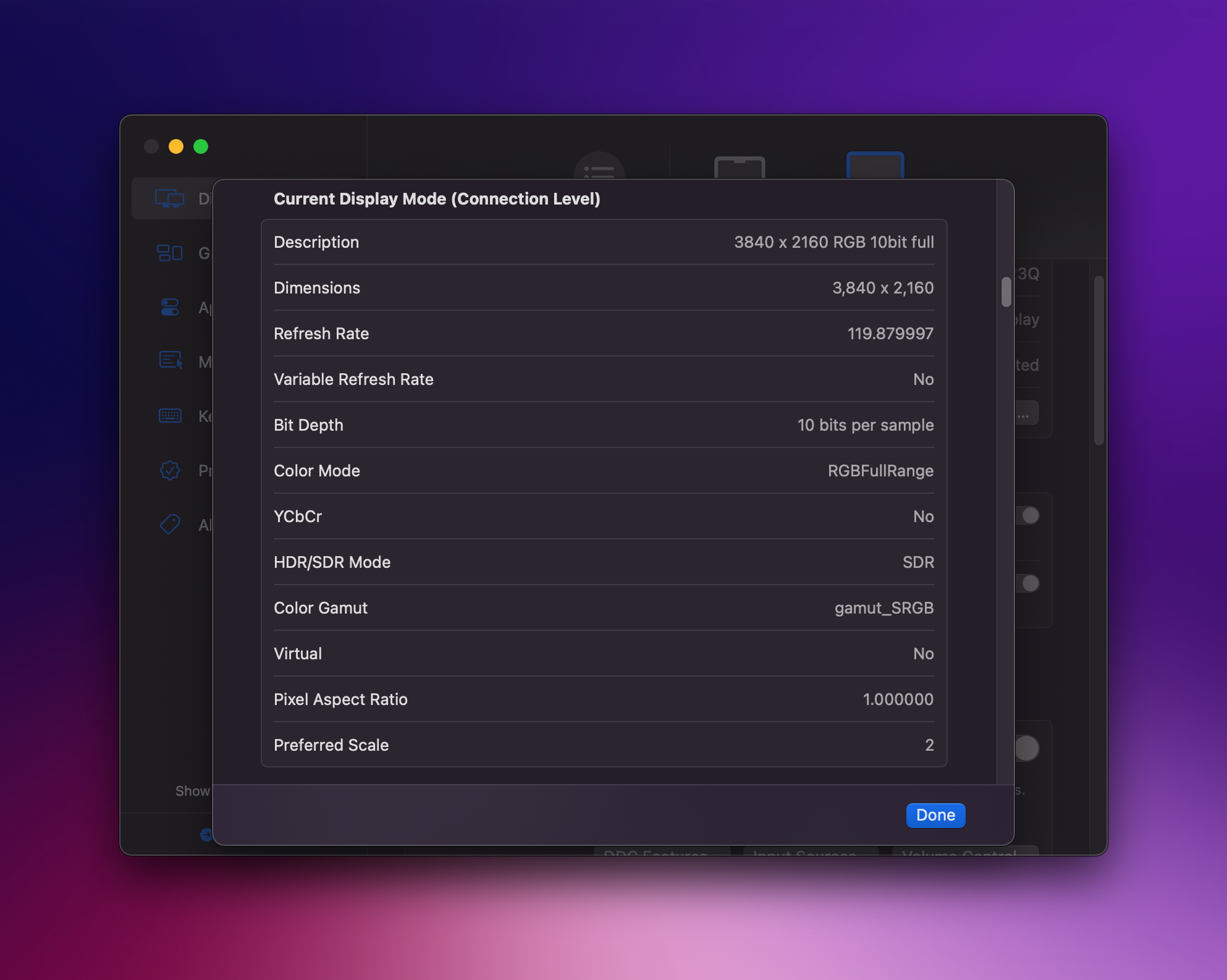Select the checkmark seal sidebar icon

pyautogui.click(x=170, y=470)
